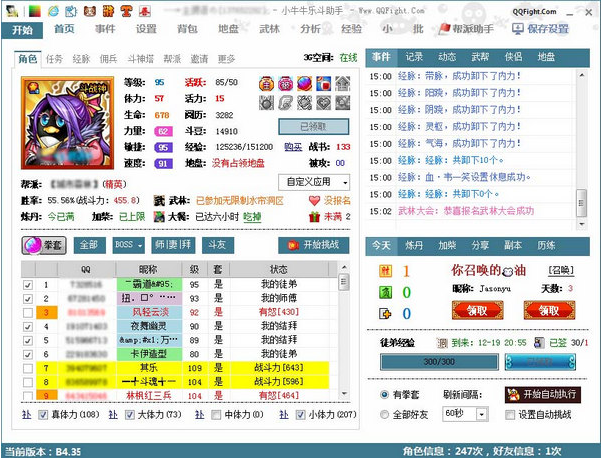Click the 吃掉 link
602x458 pixels.
click(x=252, y=217)
